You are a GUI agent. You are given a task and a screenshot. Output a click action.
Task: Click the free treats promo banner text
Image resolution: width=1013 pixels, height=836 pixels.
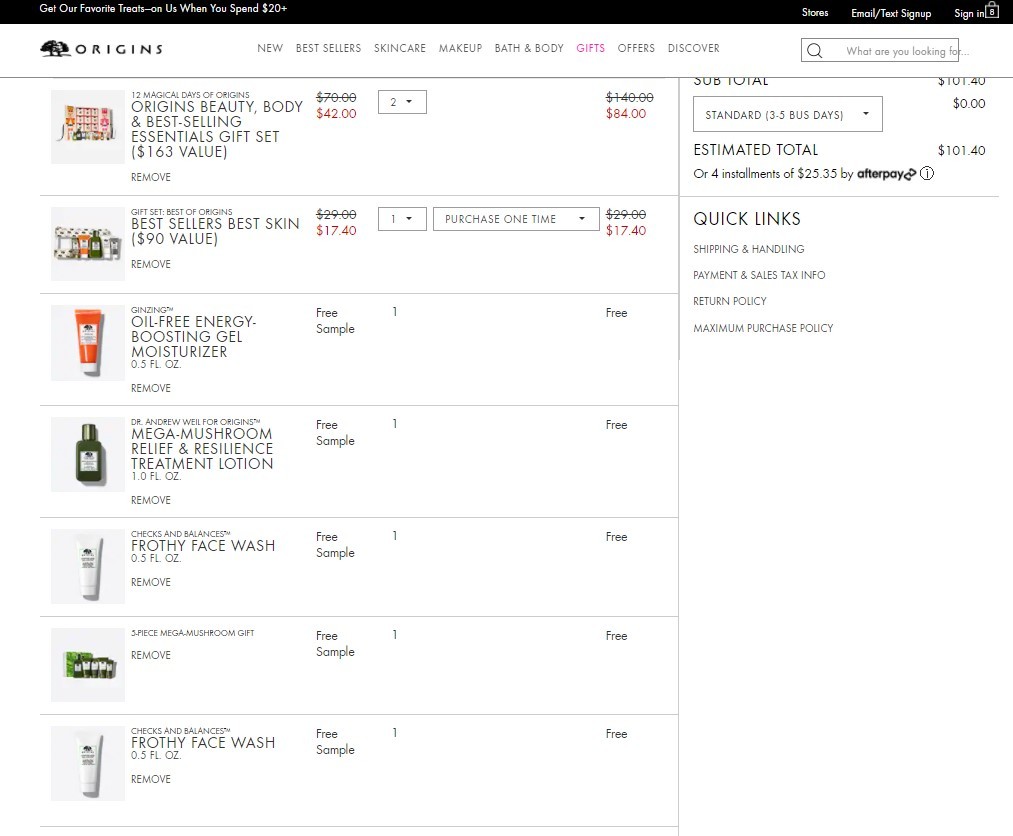click(x=163, y=8)
